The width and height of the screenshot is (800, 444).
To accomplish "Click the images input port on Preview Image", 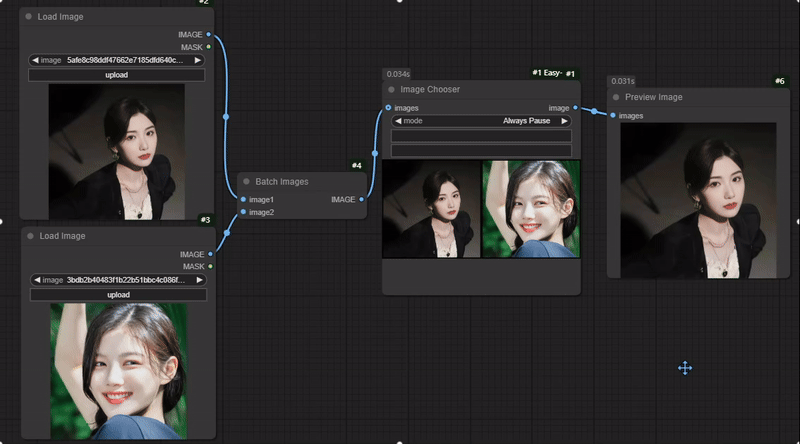I will (613, 116).
